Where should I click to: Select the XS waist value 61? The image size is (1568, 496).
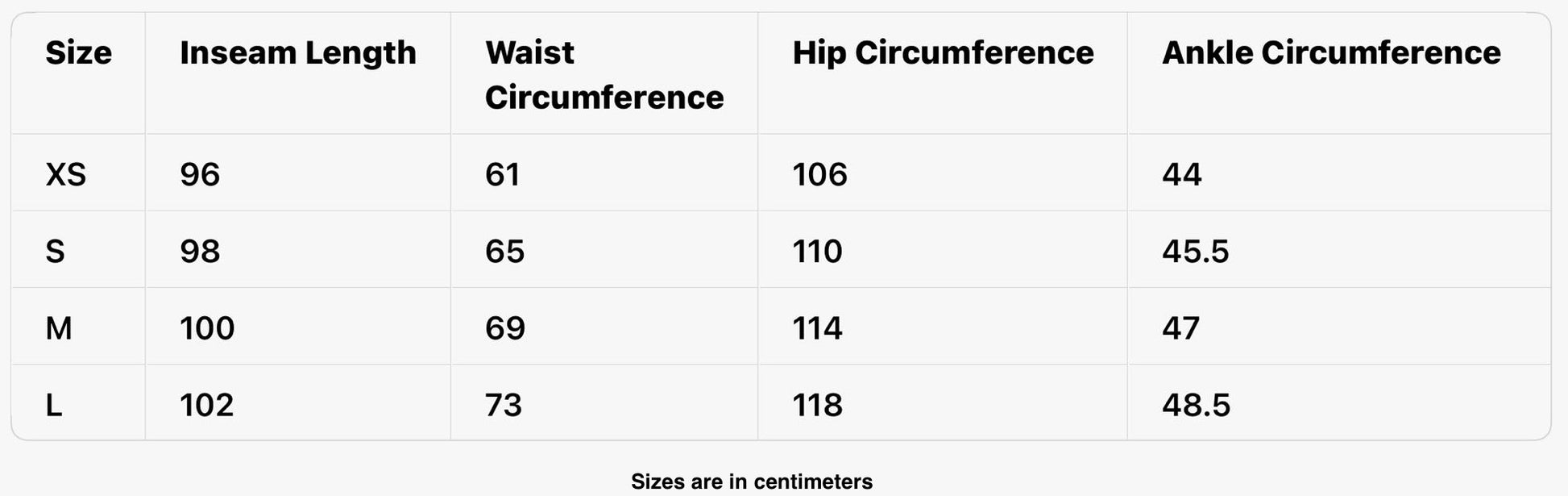coord(503,174)
